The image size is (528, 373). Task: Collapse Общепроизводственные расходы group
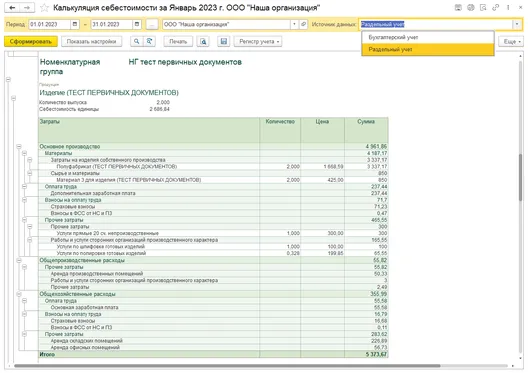click(19, 260)
